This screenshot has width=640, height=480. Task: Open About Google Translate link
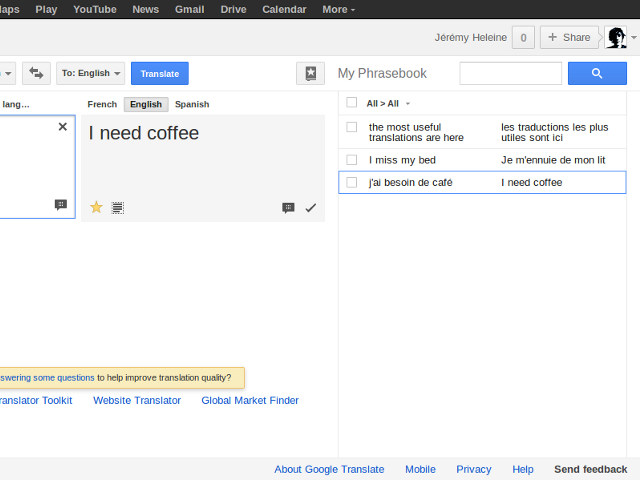click(329, 469)
